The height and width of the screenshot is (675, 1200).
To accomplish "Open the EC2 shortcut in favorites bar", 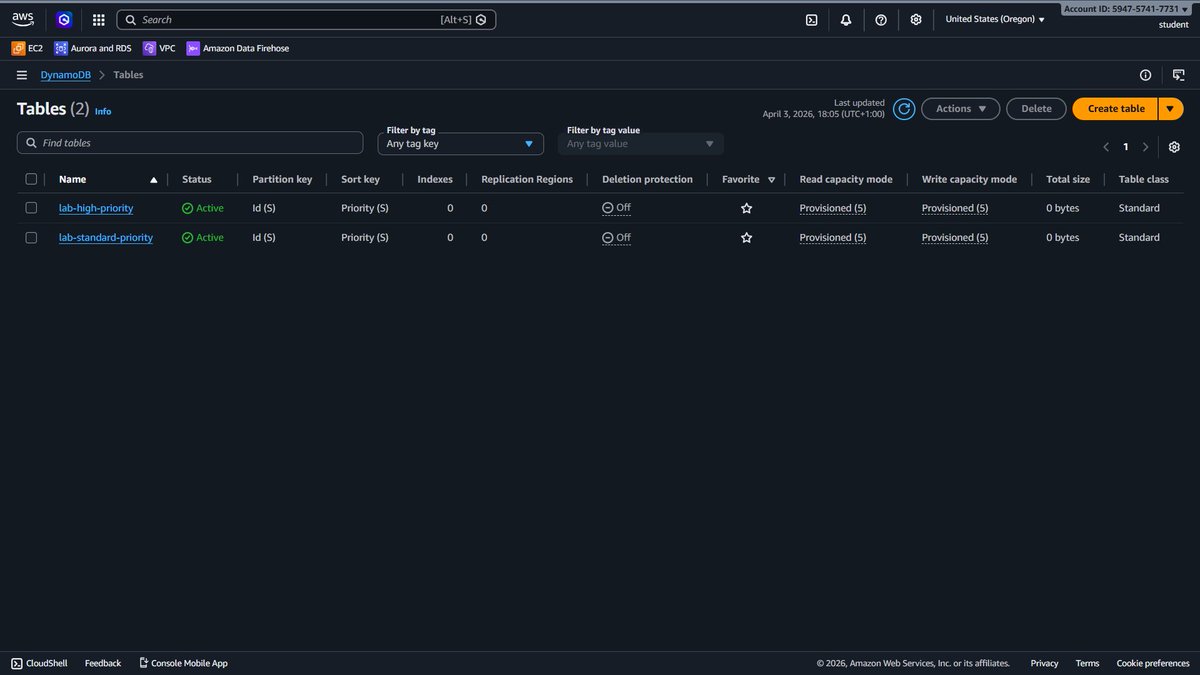I will 27,48.
